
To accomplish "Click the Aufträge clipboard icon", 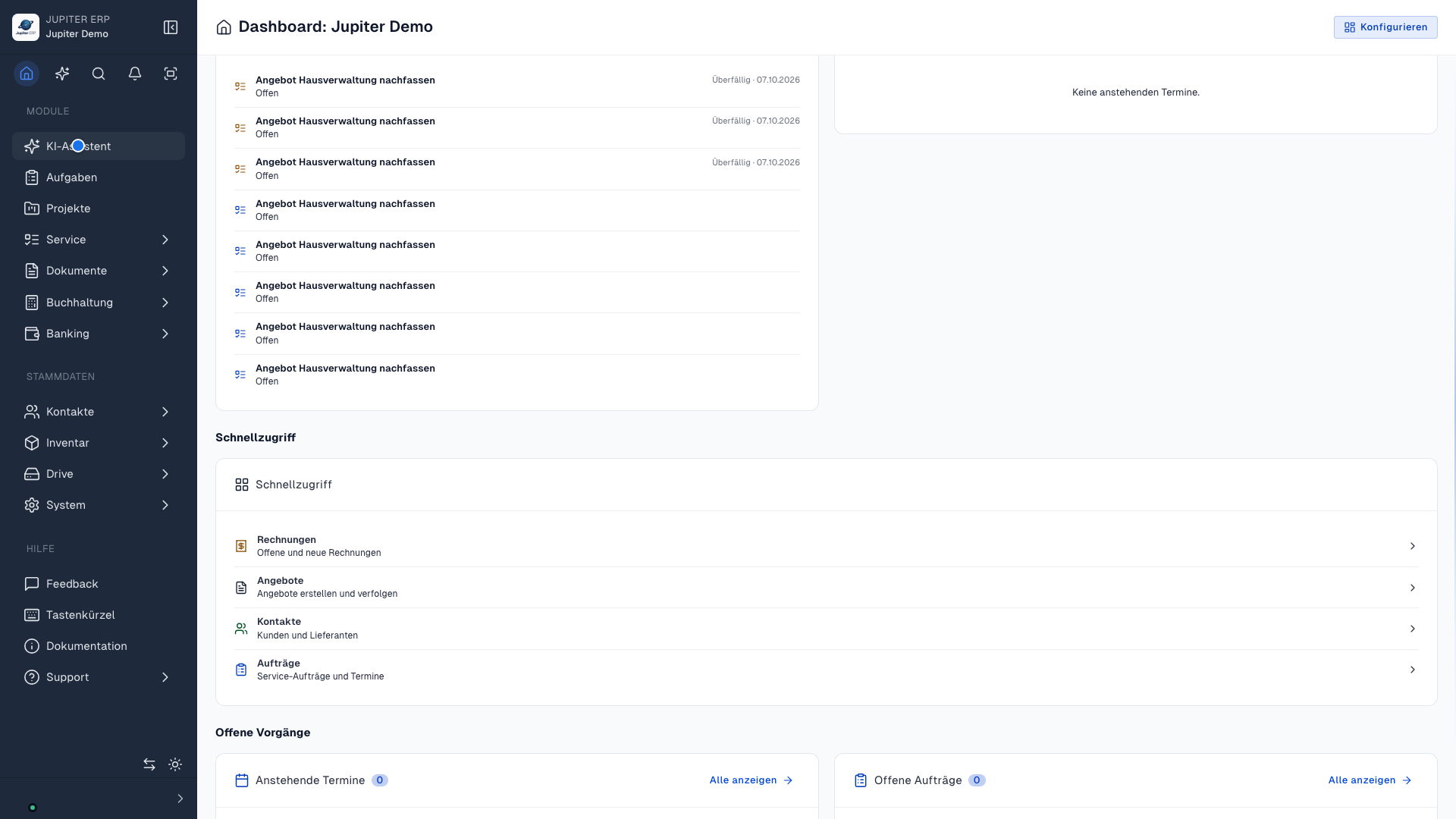I will click(x=241, y=670).
